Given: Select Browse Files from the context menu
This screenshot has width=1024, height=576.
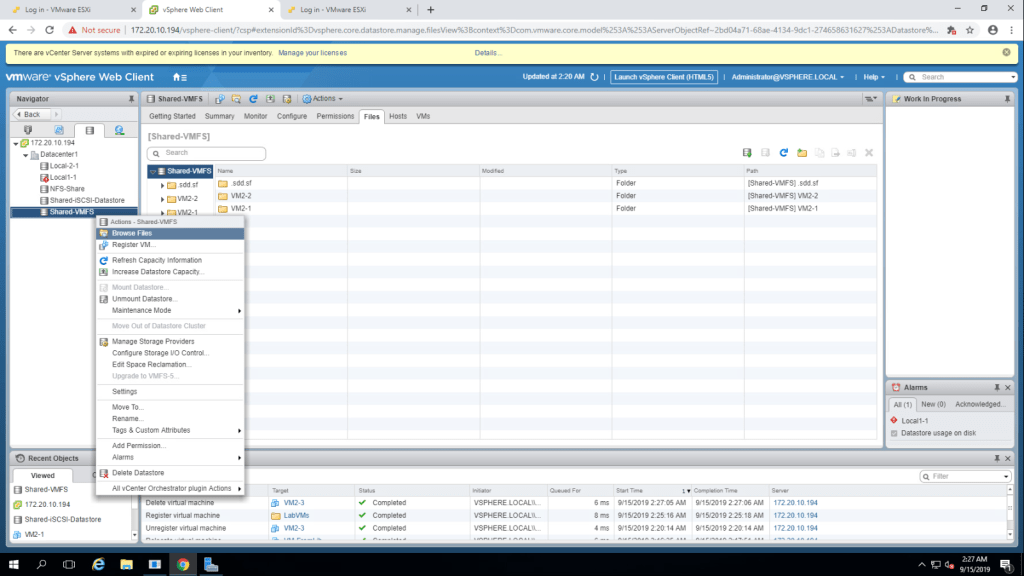Looking at the screenshot, I should coord(132,233).
